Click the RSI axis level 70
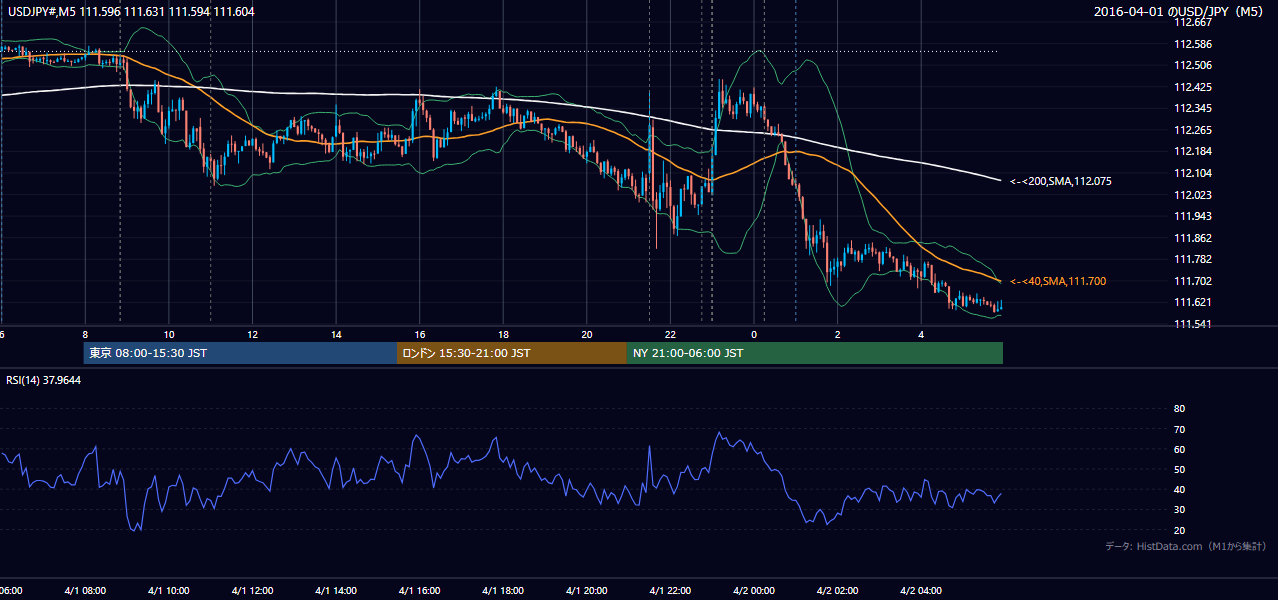The height and width of the screenshot is (600, 1278). (1179, 429)
